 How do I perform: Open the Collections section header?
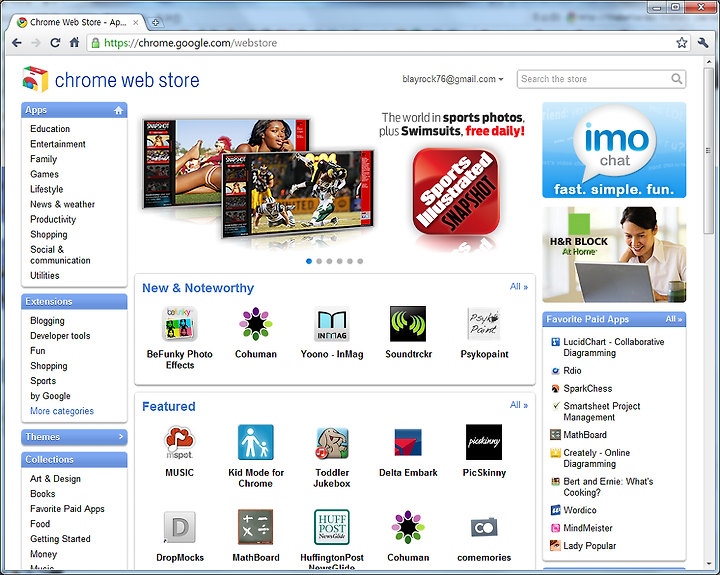point(74,460)
